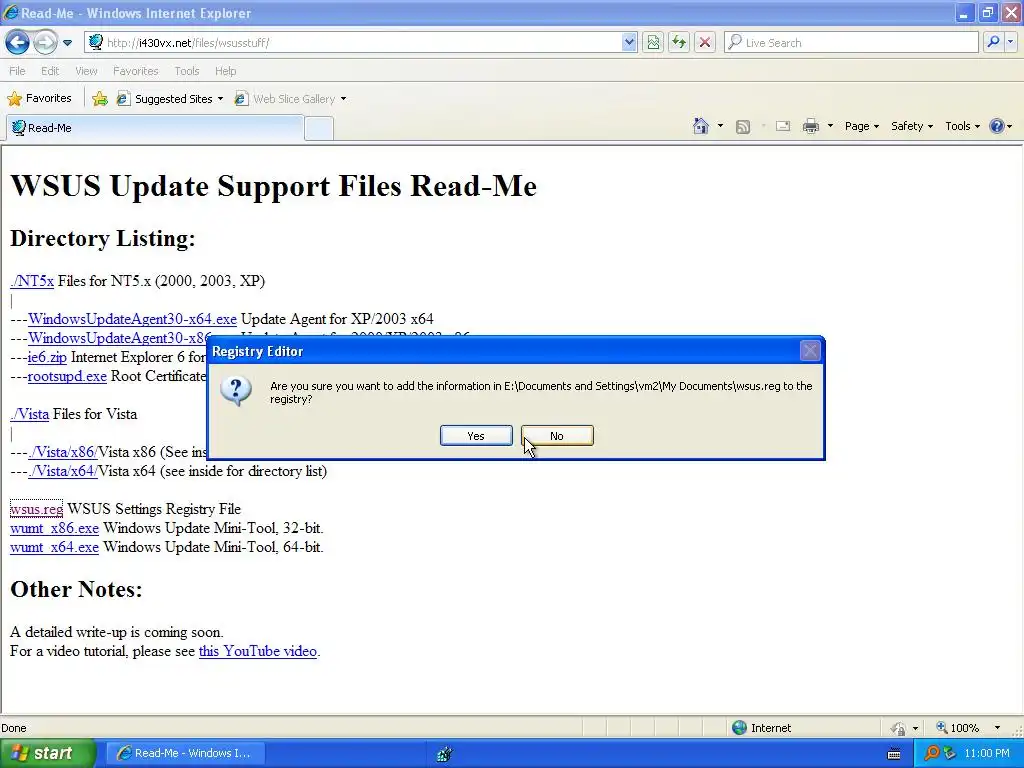The height and width of the screenshot is (768, 1024).
Task: Open Web Slice Gallery dropdown
Action: [x=291, y=99]
